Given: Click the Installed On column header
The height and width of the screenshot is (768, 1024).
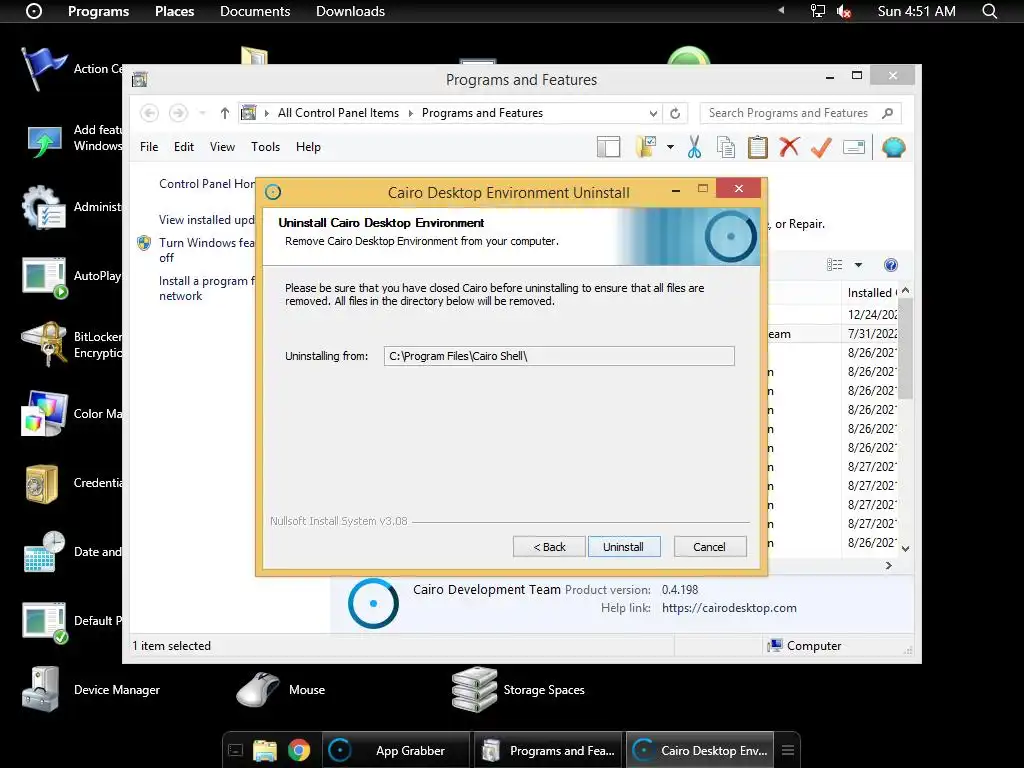Looking at the screenshot, I should click(871, 293).
